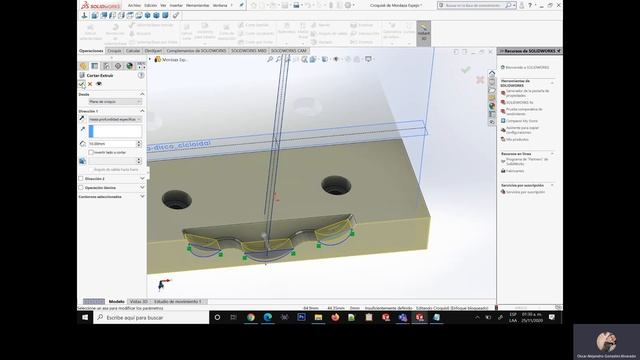640x360 pixels.
Task: Open the Bienvenido a SOLIDWORKS link
Action: click(527, 67)
